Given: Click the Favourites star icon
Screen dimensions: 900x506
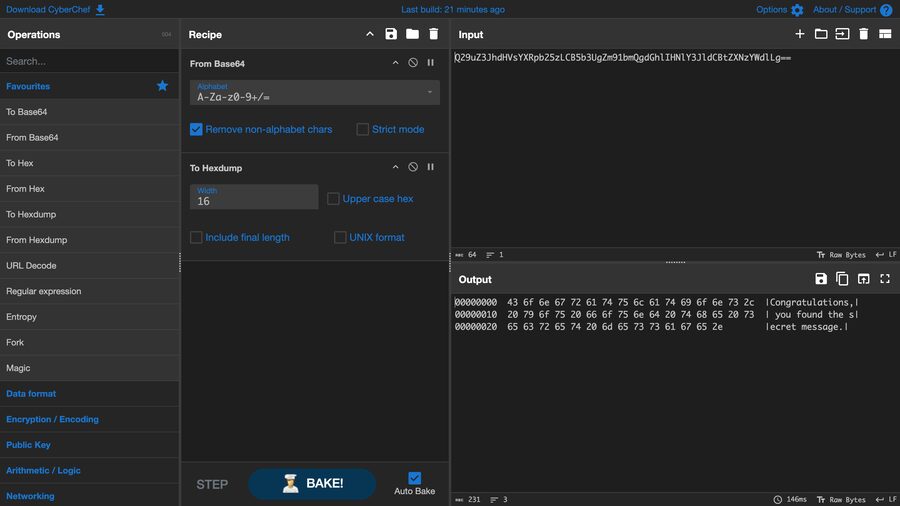Looking at the screenshot, I should [x=162, y=86].
